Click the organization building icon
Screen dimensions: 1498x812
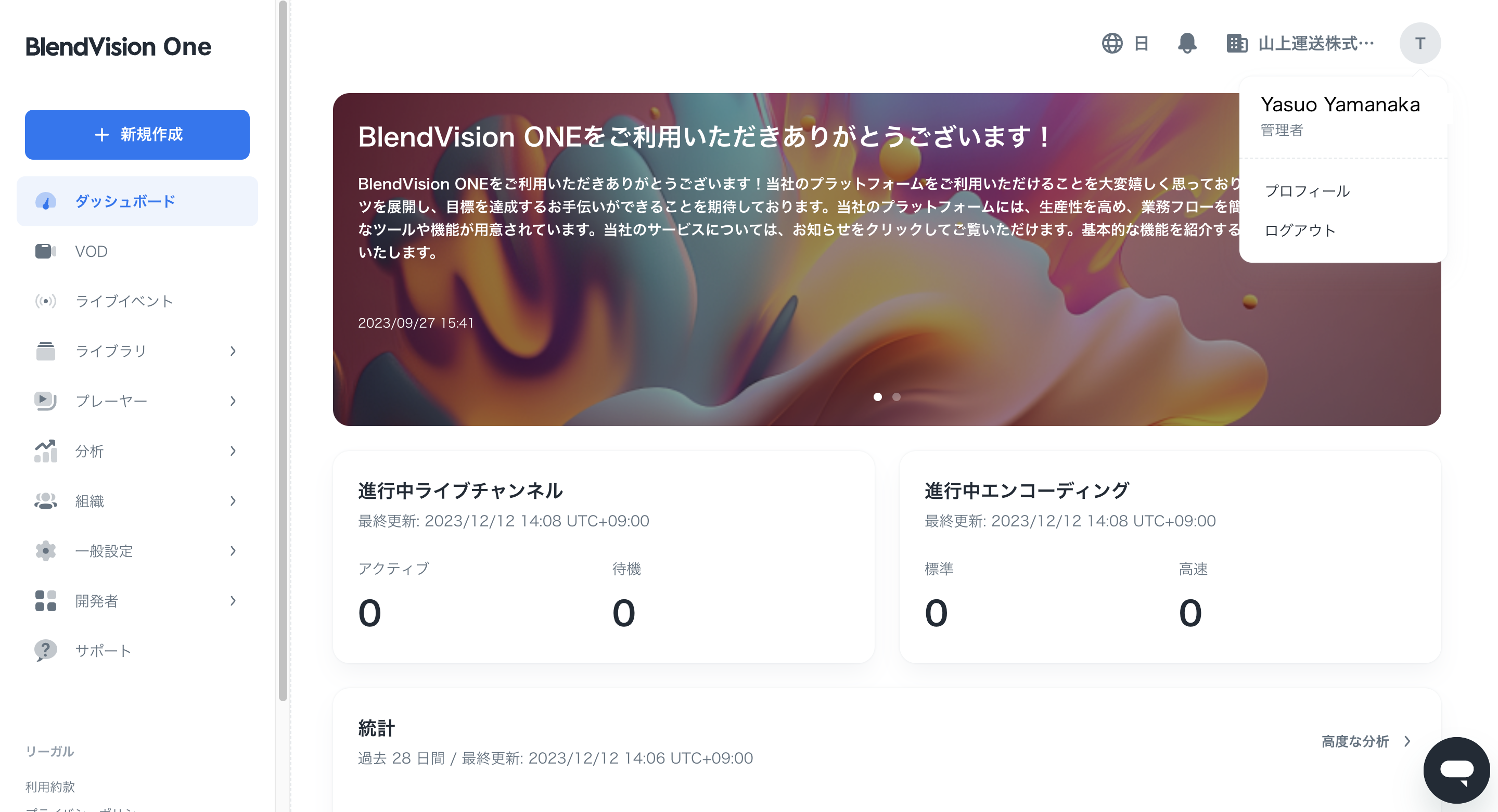(x=1236, y=44)
